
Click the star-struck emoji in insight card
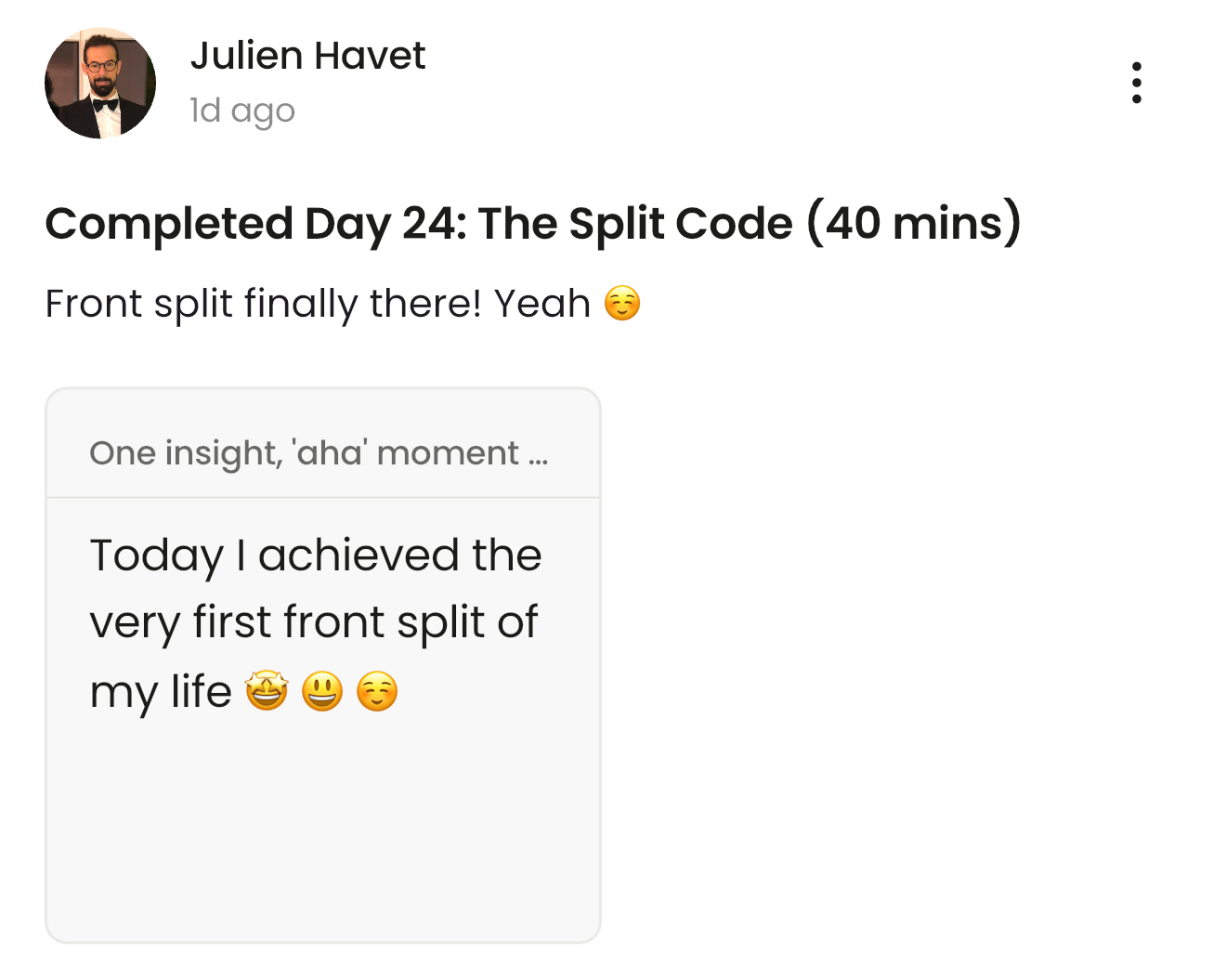267,692
